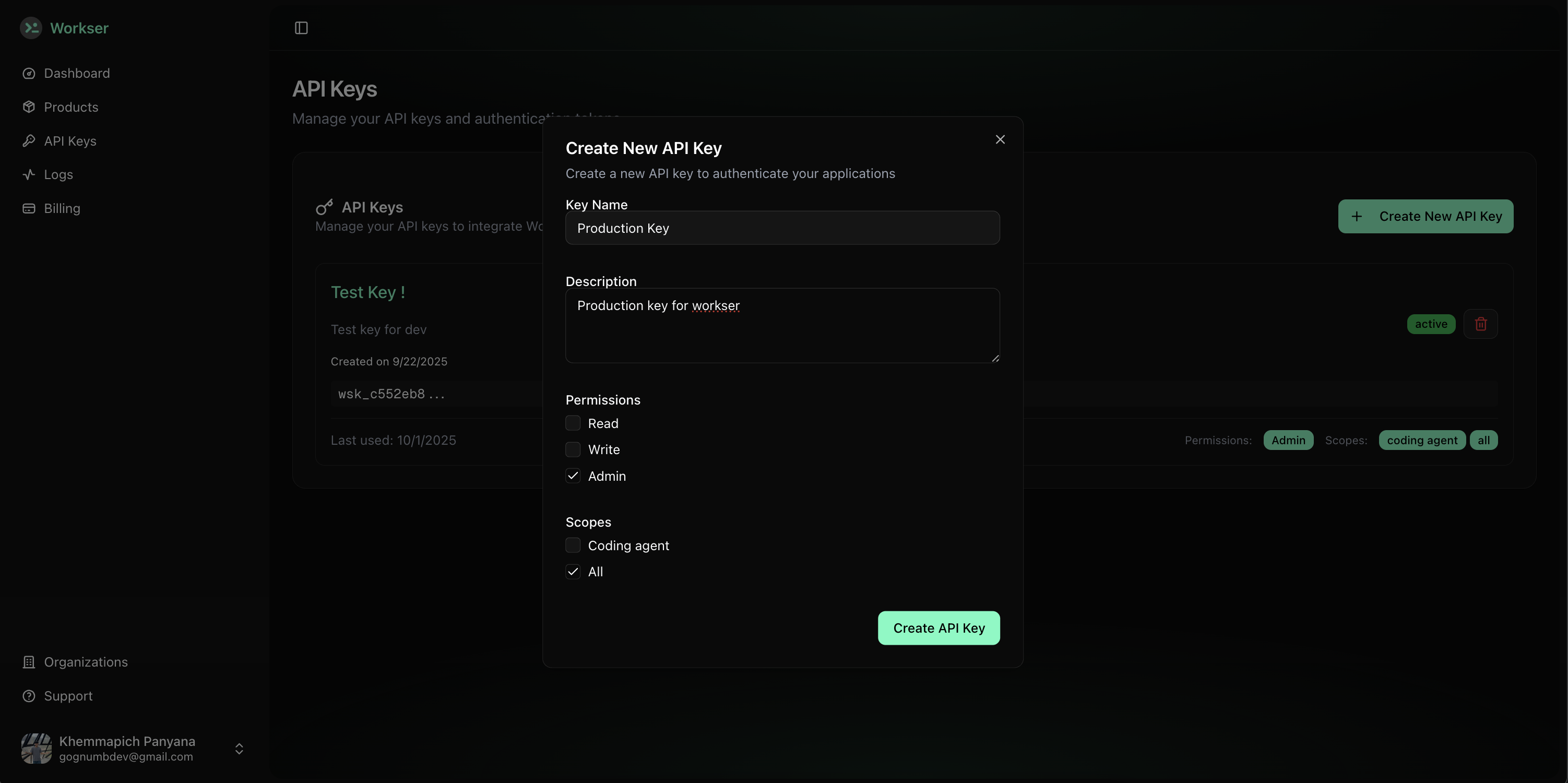Image resolution: width=1568 pixels, height=783 pixels.
Task: Enable the Coding agent scope
Action: coord(572,545)
